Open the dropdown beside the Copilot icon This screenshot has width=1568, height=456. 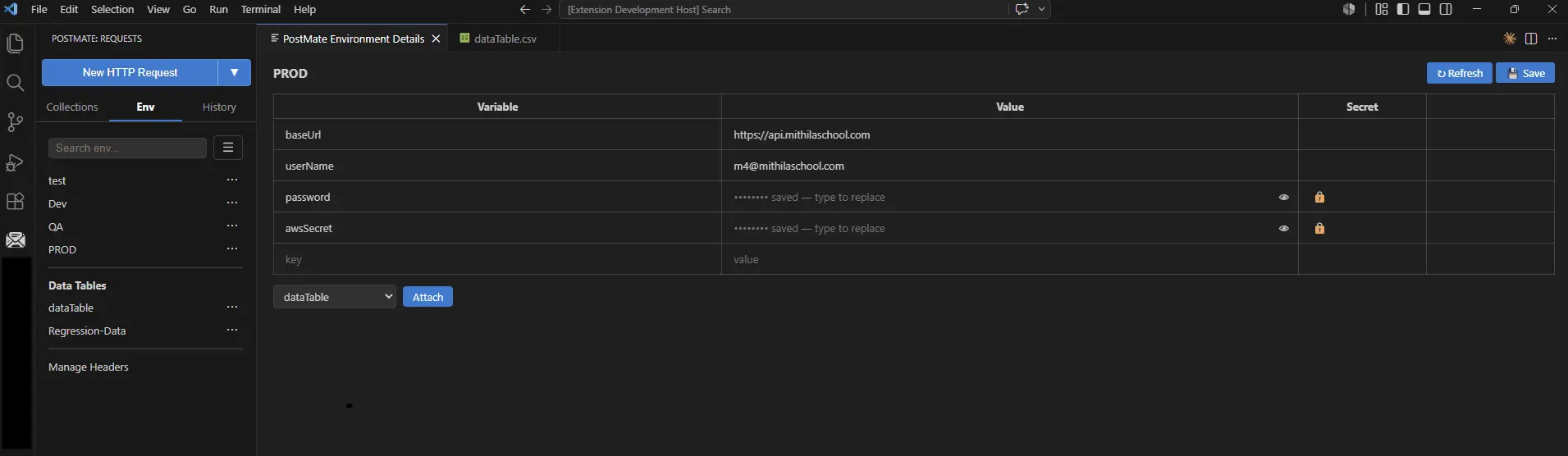tap(1041, 10)
